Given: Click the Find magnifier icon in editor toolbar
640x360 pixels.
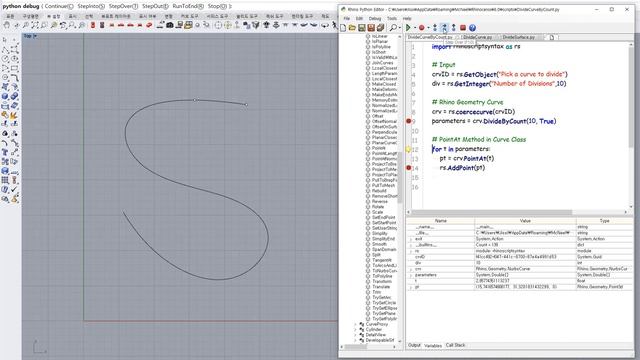Looking at the screenshot, I should [x=393, y=28].
